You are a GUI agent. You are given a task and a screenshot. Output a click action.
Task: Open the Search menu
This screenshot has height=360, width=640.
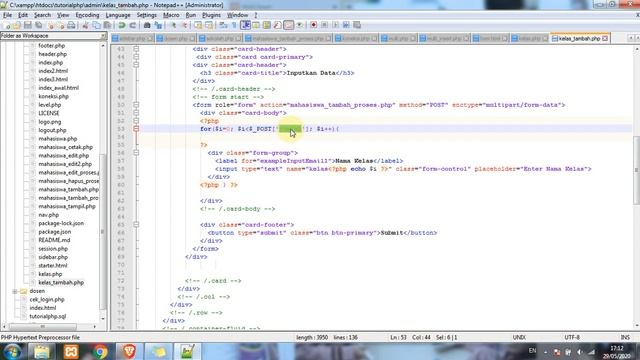coord(42,15)
